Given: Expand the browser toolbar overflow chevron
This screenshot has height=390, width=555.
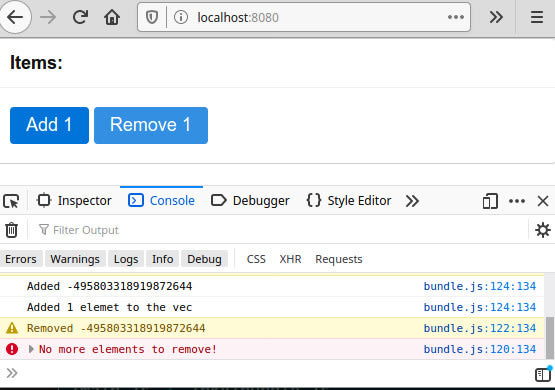Looking at the screenshot, I should pyautogui.click(x=496, y=17).
